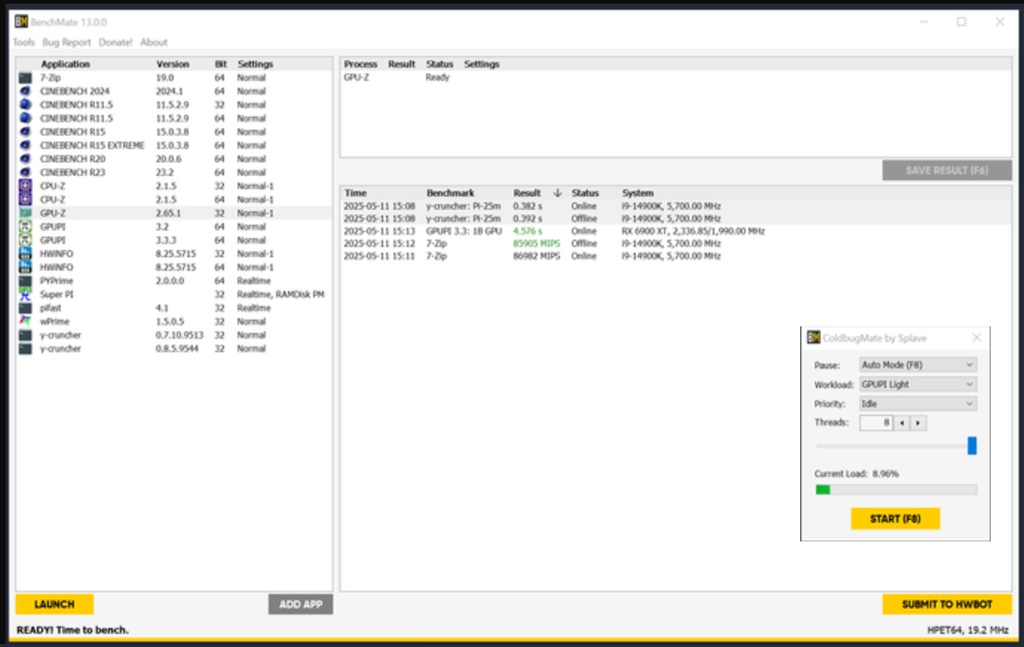
Task: Click the Time column header
Action: click(355, 193)
